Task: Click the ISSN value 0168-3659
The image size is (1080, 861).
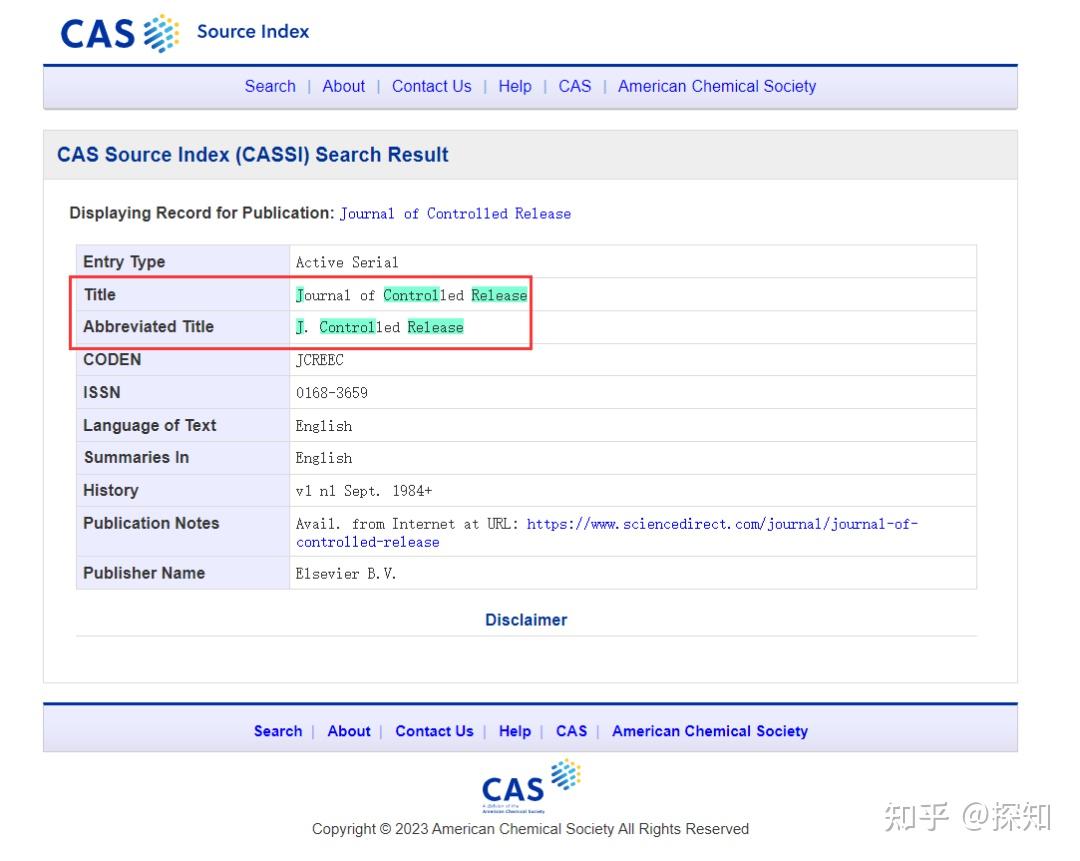Action: [x=332, y=393]
